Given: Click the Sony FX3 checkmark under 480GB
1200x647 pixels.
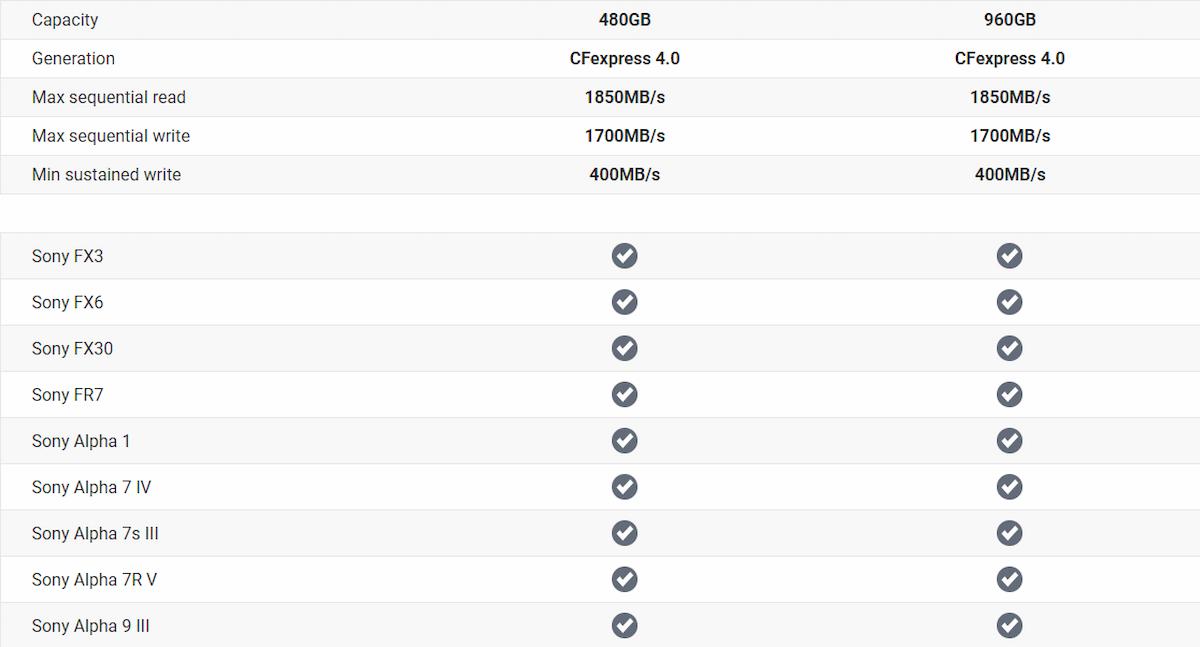Looking at the screenshot, I should tap(624, 256).
